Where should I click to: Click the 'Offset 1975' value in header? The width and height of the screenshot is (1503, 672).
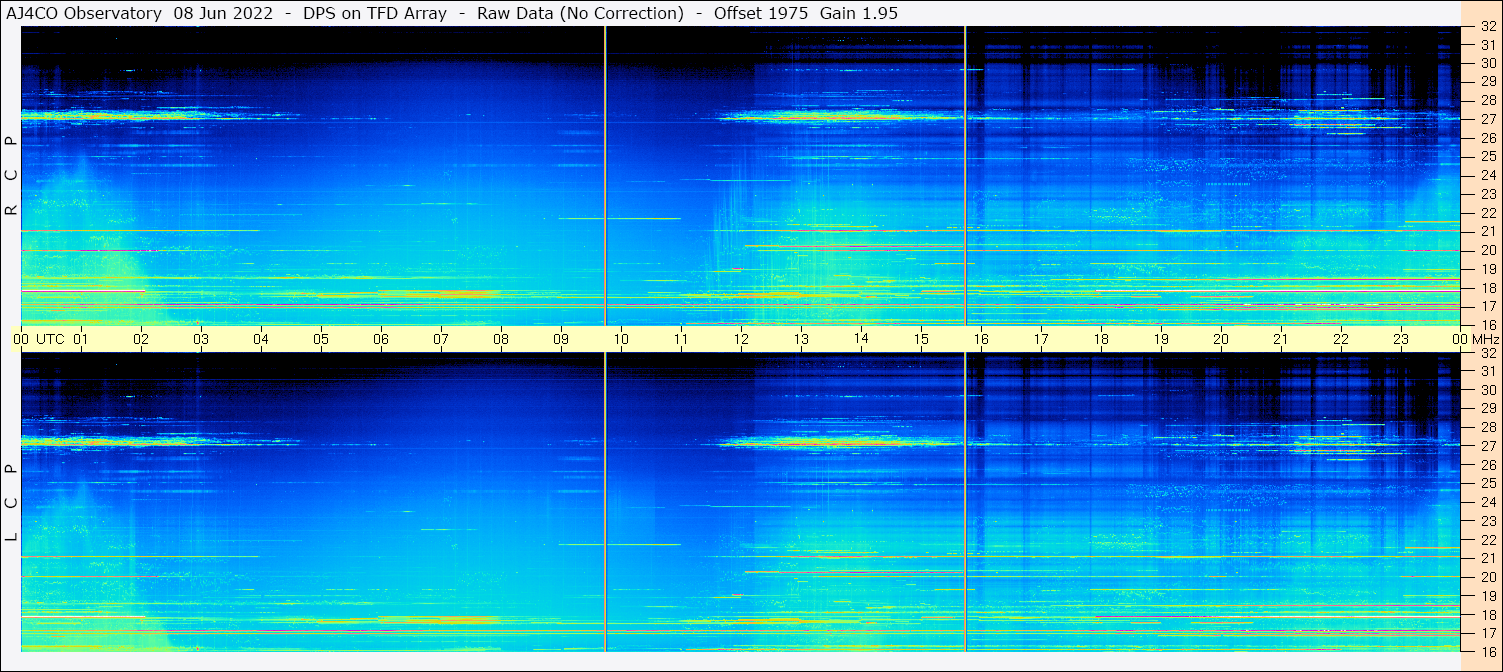pos(760,13)
